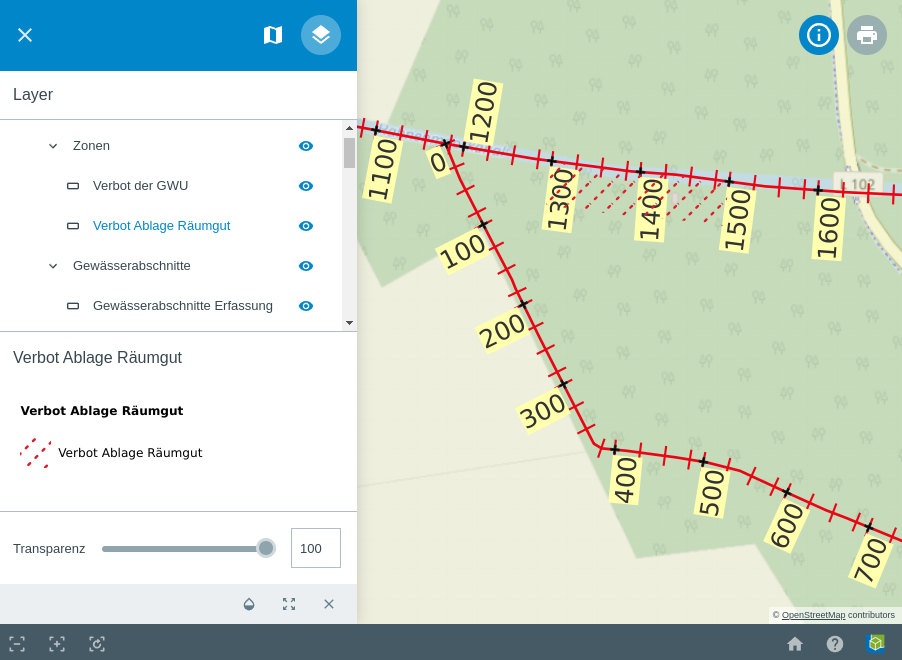The image size is (902, 660).
Task: Open the basemap selection icon
Action: pos(273,35)
